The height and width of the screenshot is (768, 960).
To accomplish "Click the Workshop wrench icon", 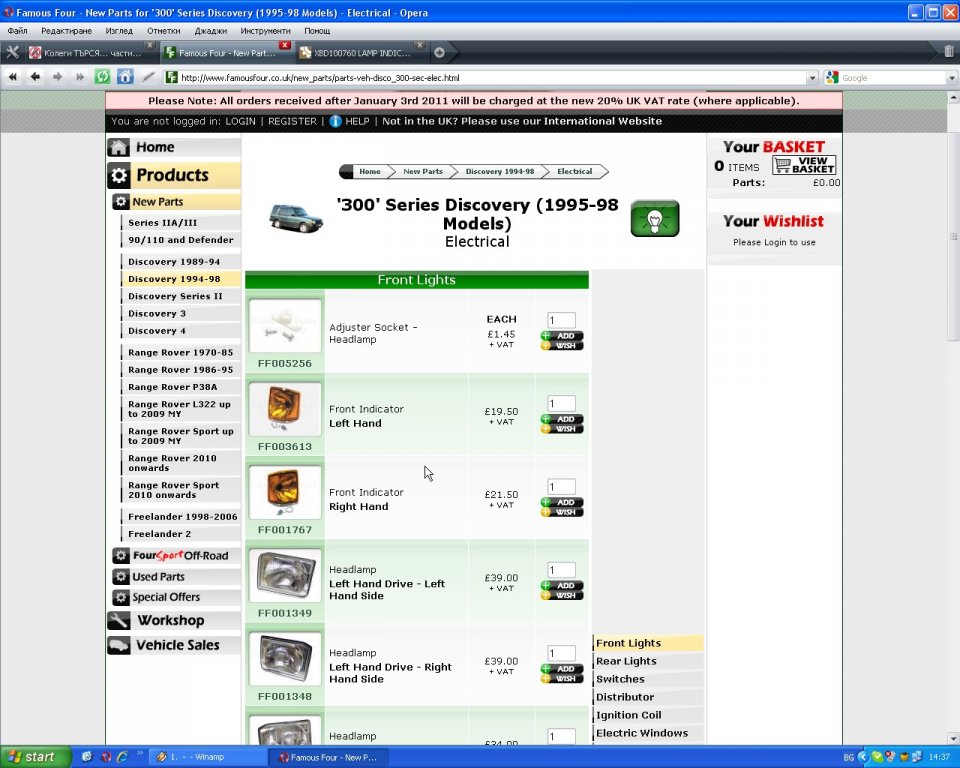I will [x=118, y=620].
